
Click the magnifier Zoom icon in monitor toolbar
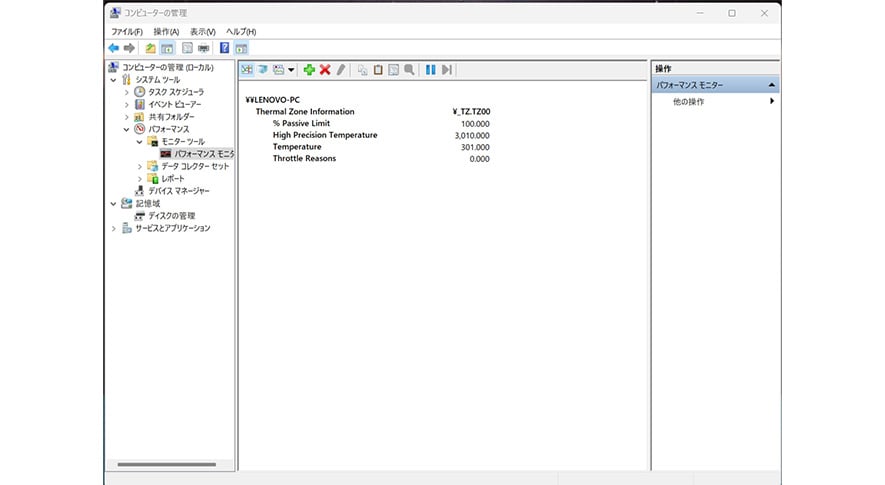409,69
